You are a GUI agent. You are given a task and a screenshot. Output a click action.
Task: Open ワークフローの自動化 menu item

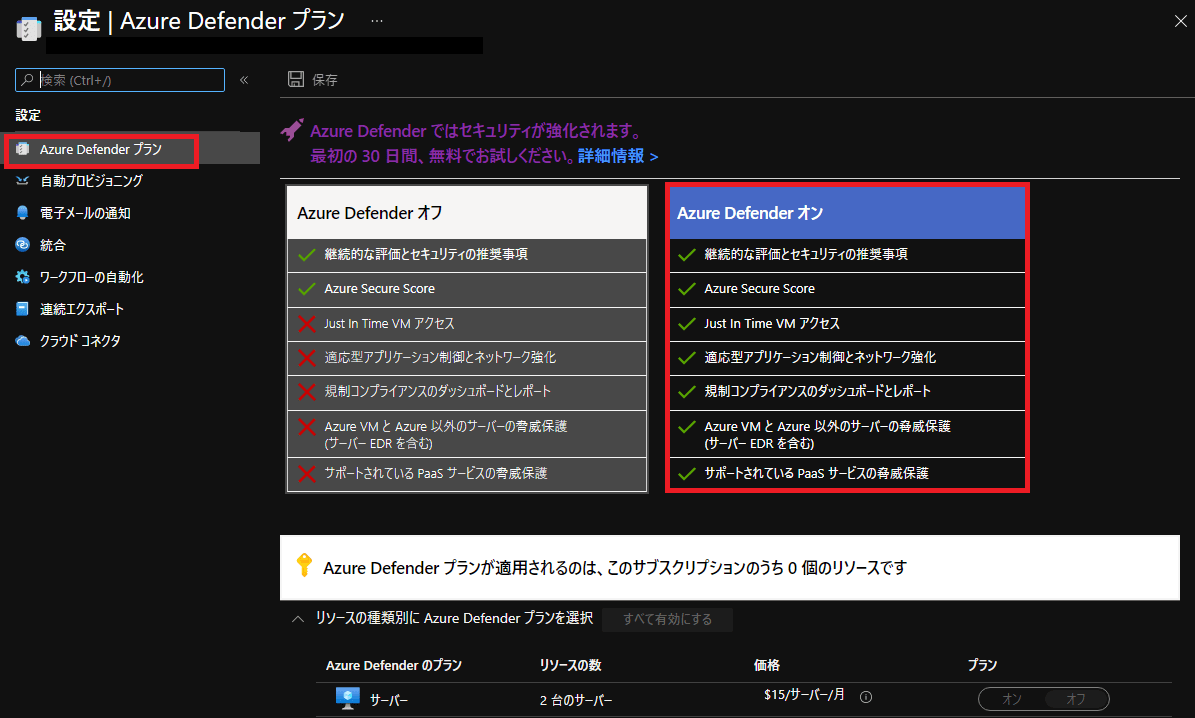pos(91,277)
